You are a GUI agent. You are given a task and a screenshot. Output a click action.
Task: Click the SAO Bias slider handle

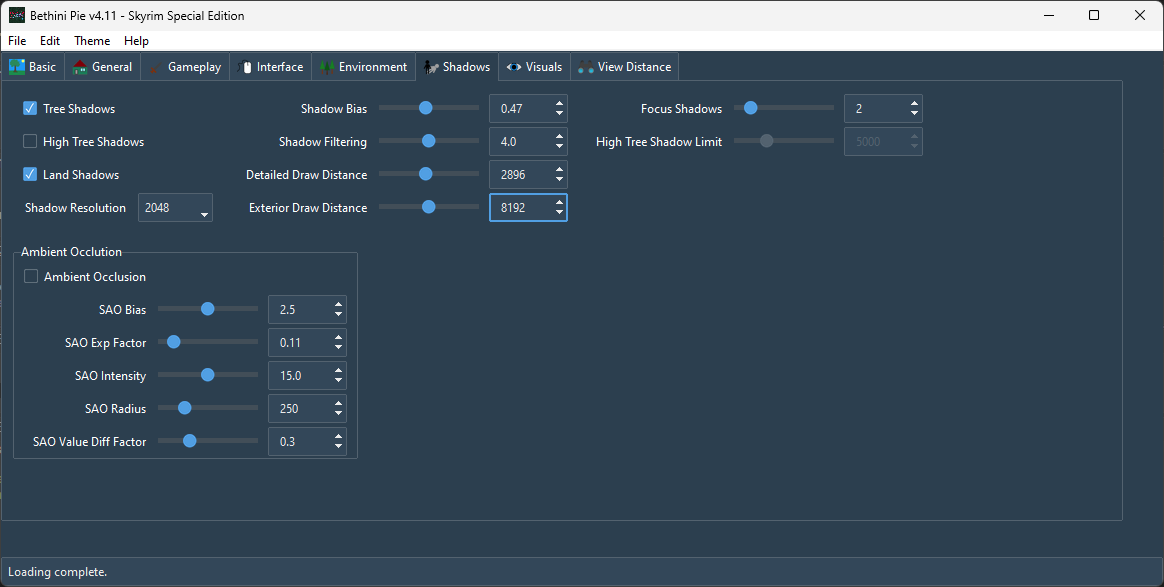point(208,309)
